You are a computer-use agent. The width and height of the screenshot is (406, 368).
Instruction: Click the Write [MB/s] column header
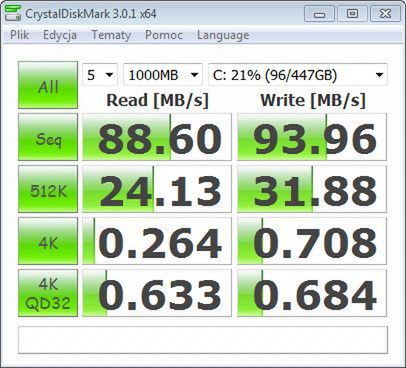pyautogui.click(x=313, y=100)
